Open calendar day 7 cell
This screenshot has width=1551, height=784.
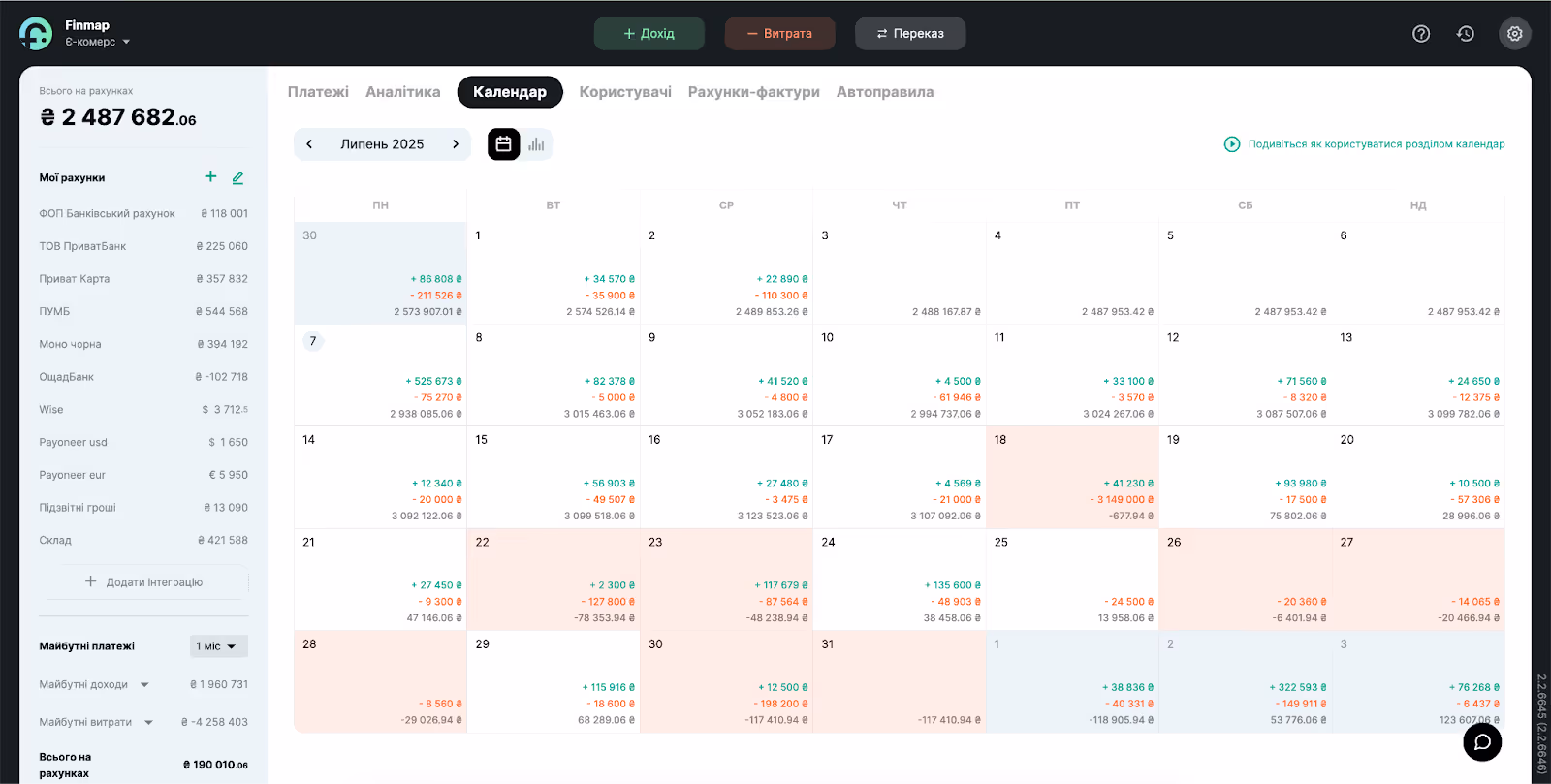tap(381, 375)
